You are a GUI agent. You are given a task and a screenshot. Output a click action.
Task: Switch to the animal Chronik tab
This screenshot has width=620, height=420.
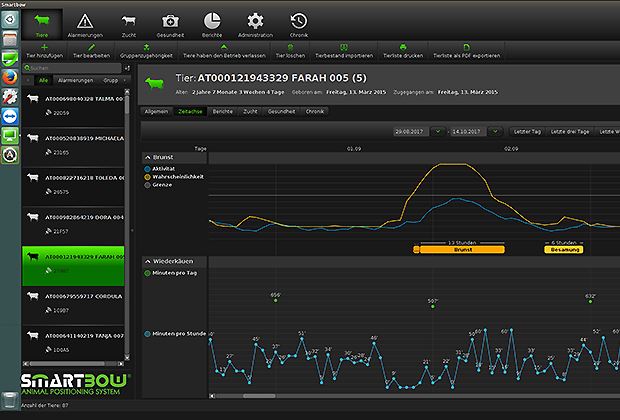(x=315, y=112)
